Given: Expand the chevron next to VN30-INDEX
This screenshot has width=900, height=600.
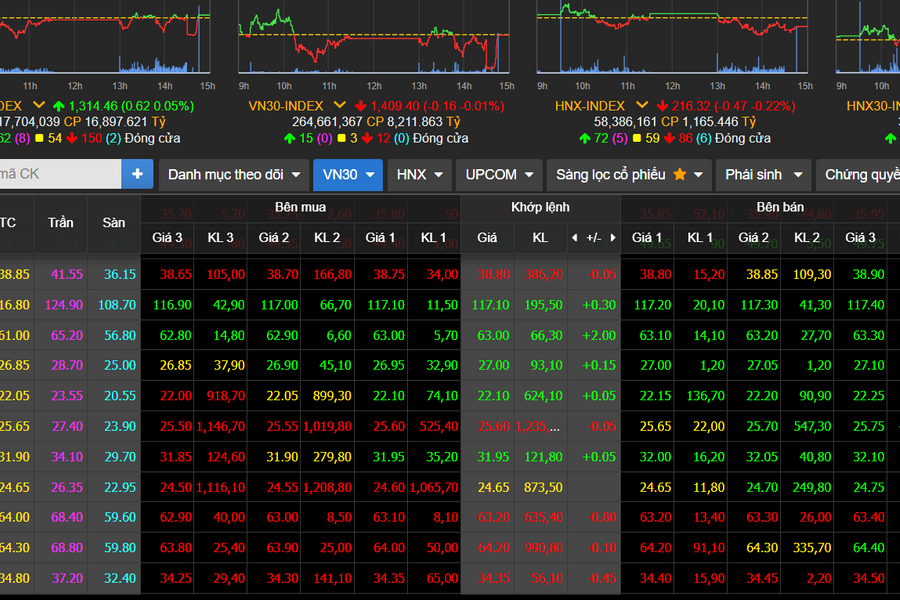Looking at the screenshot, I should click(x=340, y=105).
